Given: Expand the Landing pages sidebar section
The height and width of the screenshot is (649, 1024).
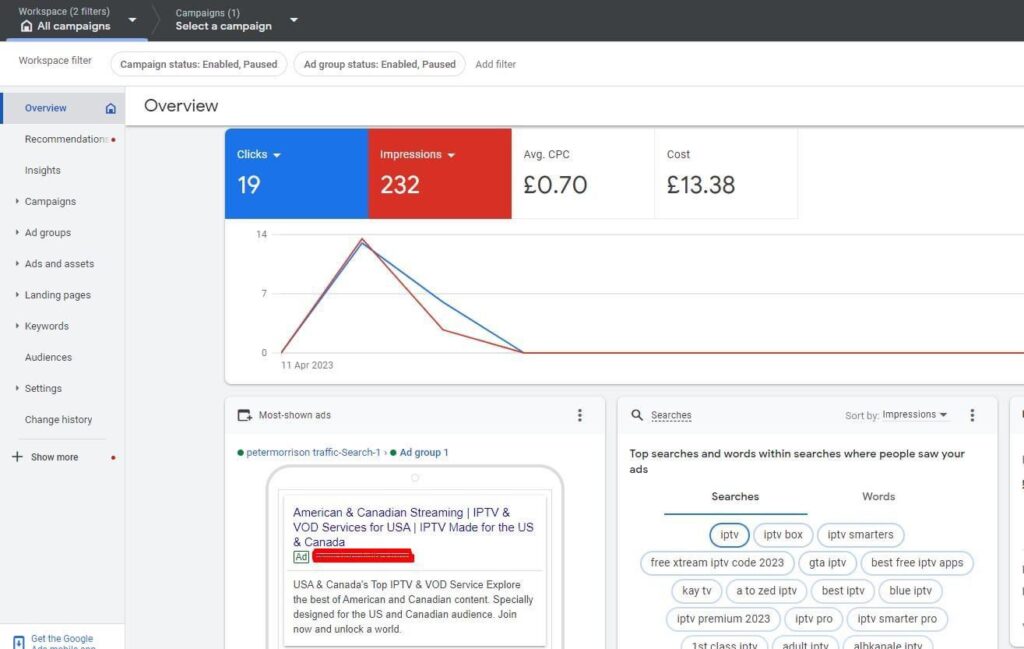Looking at the screenshot, I should pos(17,295).
